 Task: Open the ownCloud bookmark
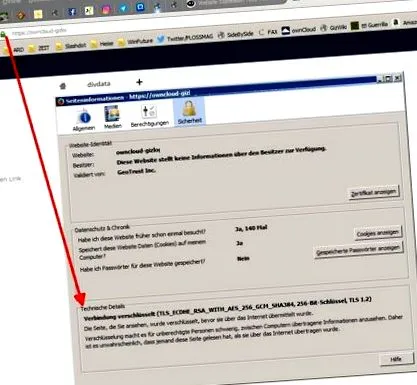click(x=299, y=30)
